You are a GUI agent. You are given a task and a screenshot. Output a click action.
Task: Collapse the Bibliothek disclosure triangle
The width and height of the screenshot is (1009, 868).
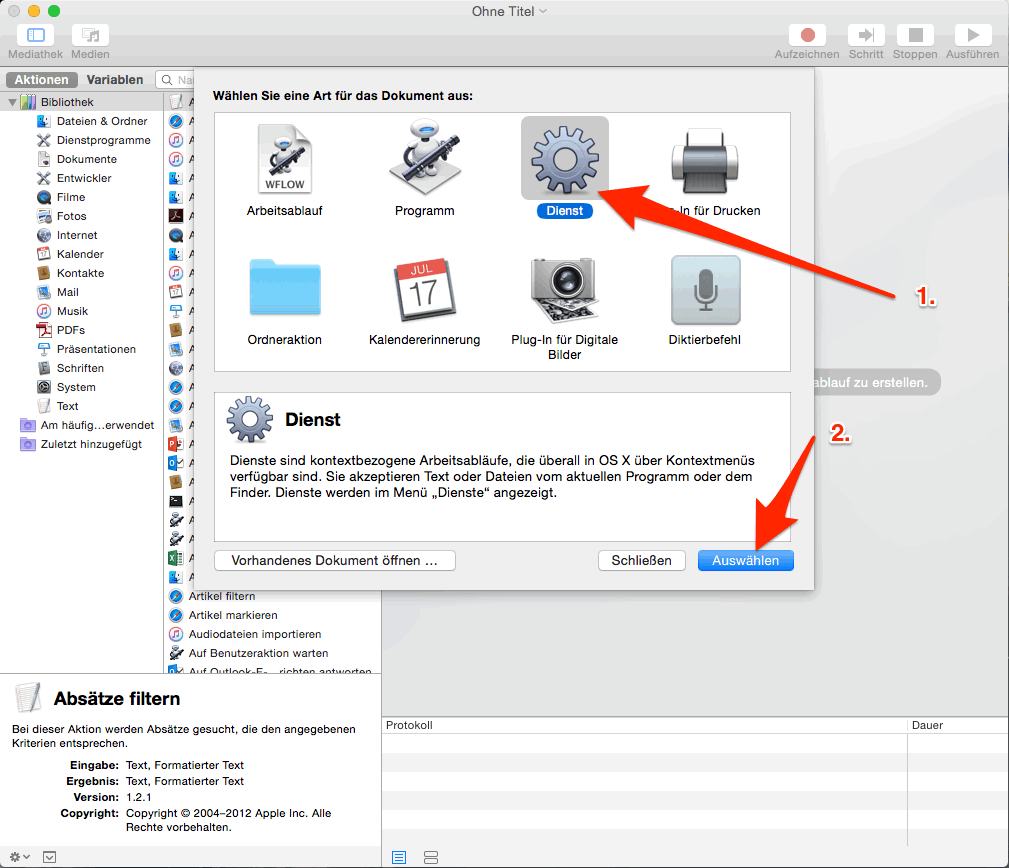coord(13,102)
